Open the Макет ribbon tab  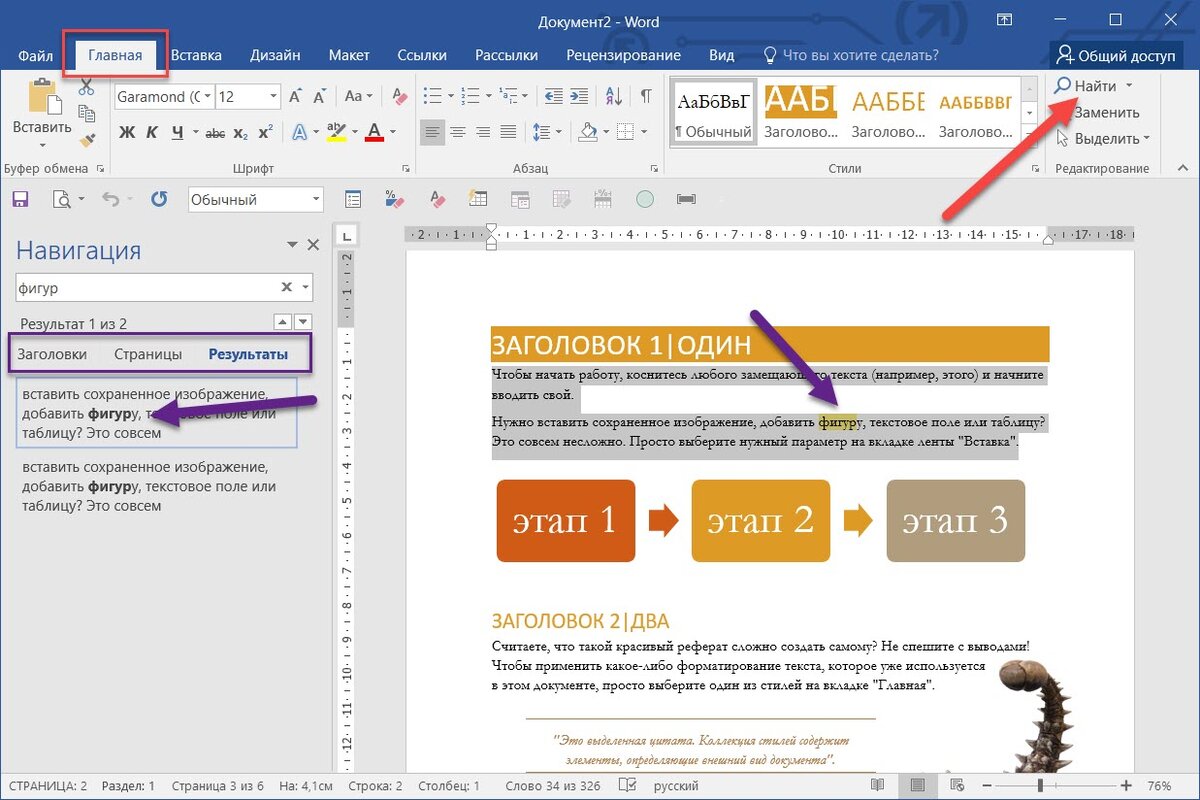349,55
